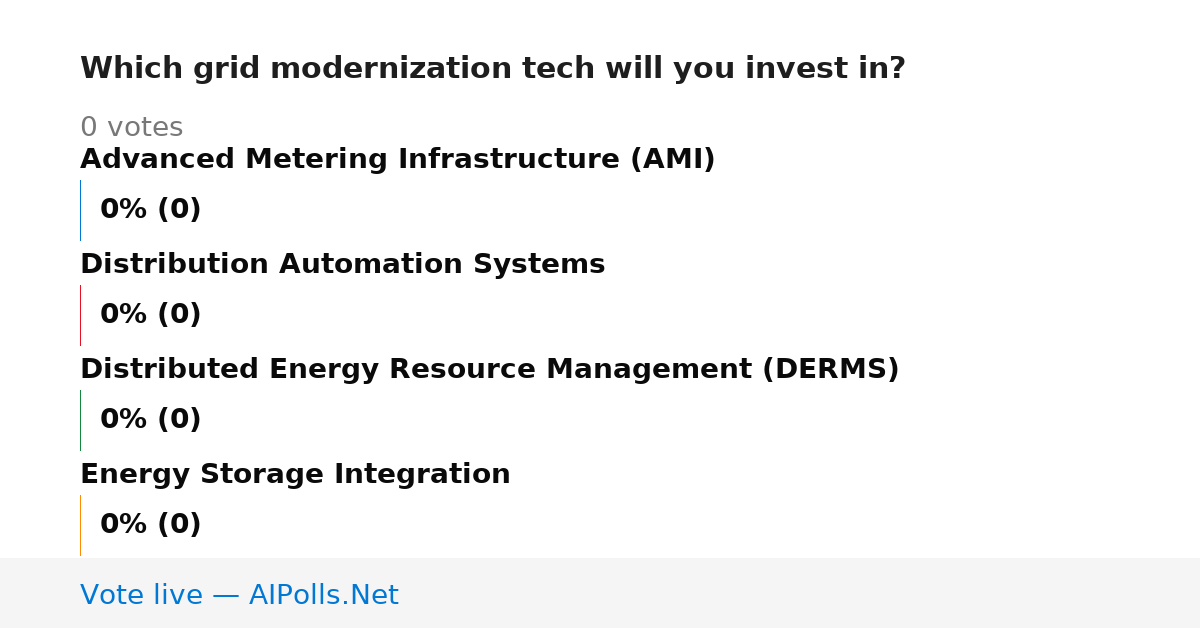Image resolution: width=1200 pixels, height=628 pixels.
Task: Click the (DERMS) abbreviation in the third option
Action: 830,370
